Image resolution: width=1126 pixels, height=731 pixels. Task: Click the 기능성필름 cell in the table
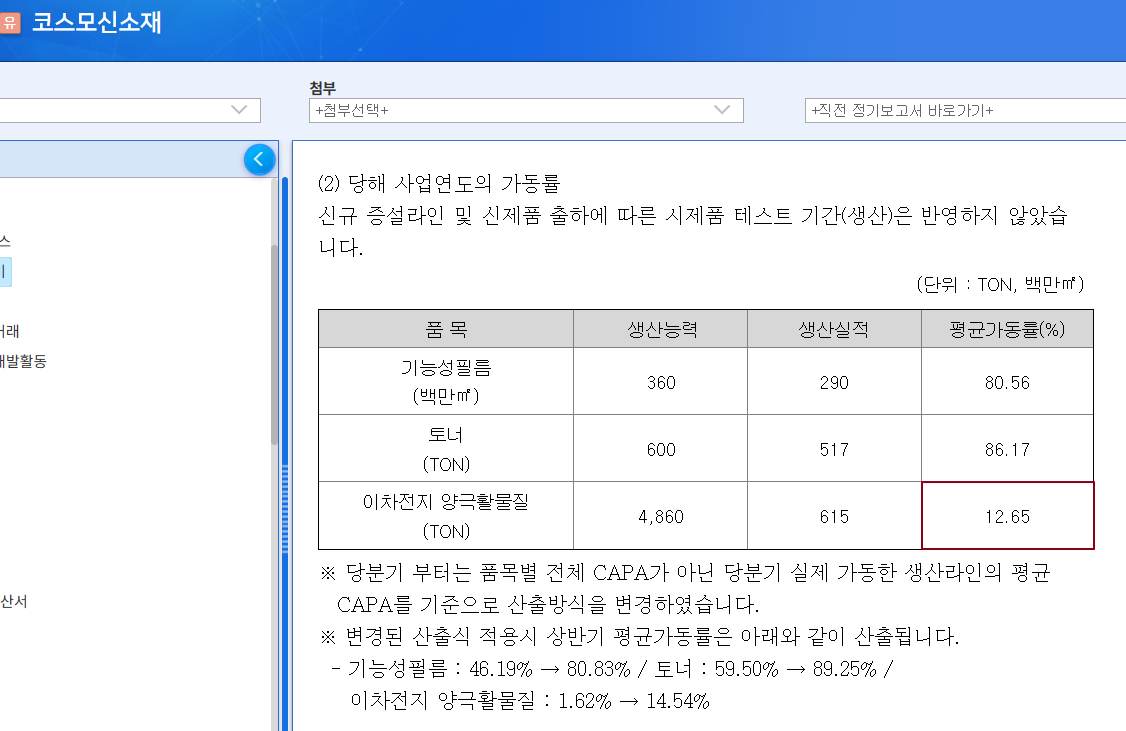[445, 381]
